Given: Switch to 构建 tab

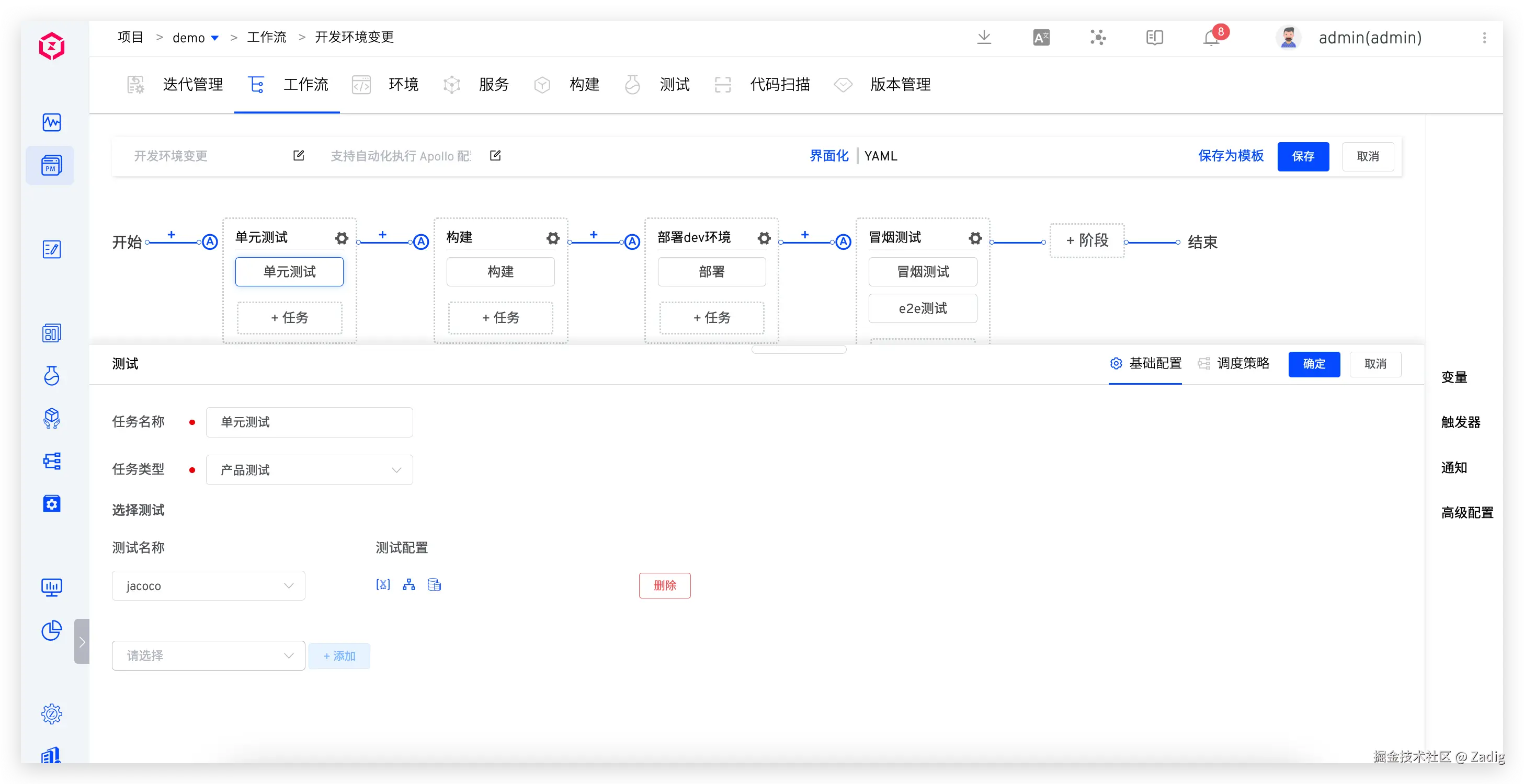Looking at the screenshot, I should tap(566, 85).
